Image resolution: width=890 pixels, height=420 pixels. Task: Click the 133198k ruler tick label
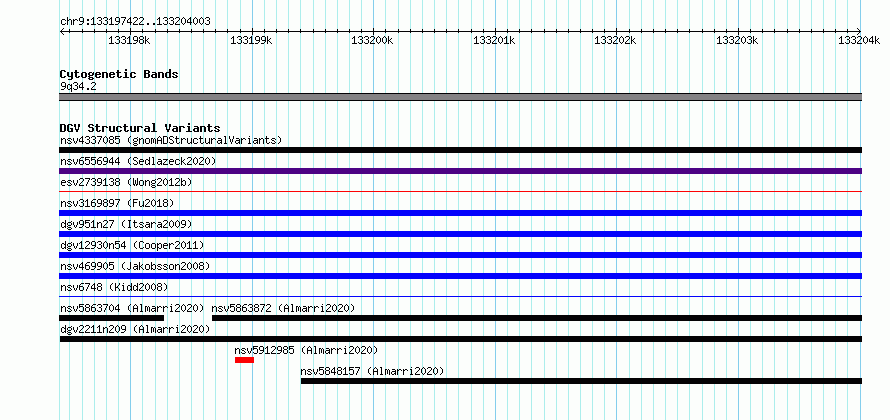point(129,40)
